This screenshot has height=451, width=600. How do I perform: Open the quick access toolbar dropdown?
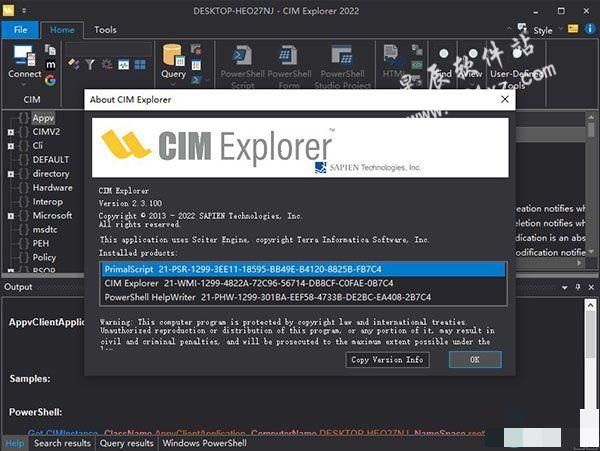click(x=24, y=11)
